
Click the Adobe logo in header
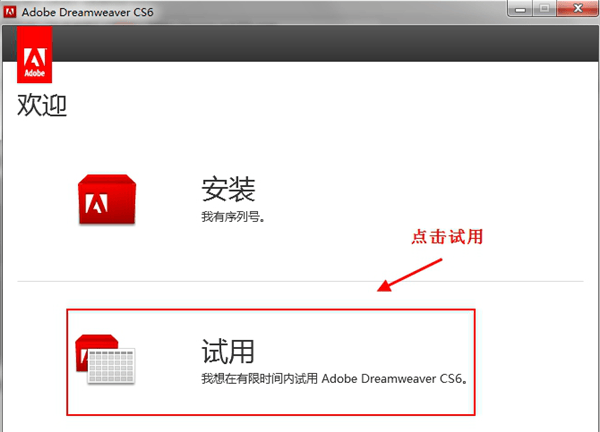(x=34, y=54)
